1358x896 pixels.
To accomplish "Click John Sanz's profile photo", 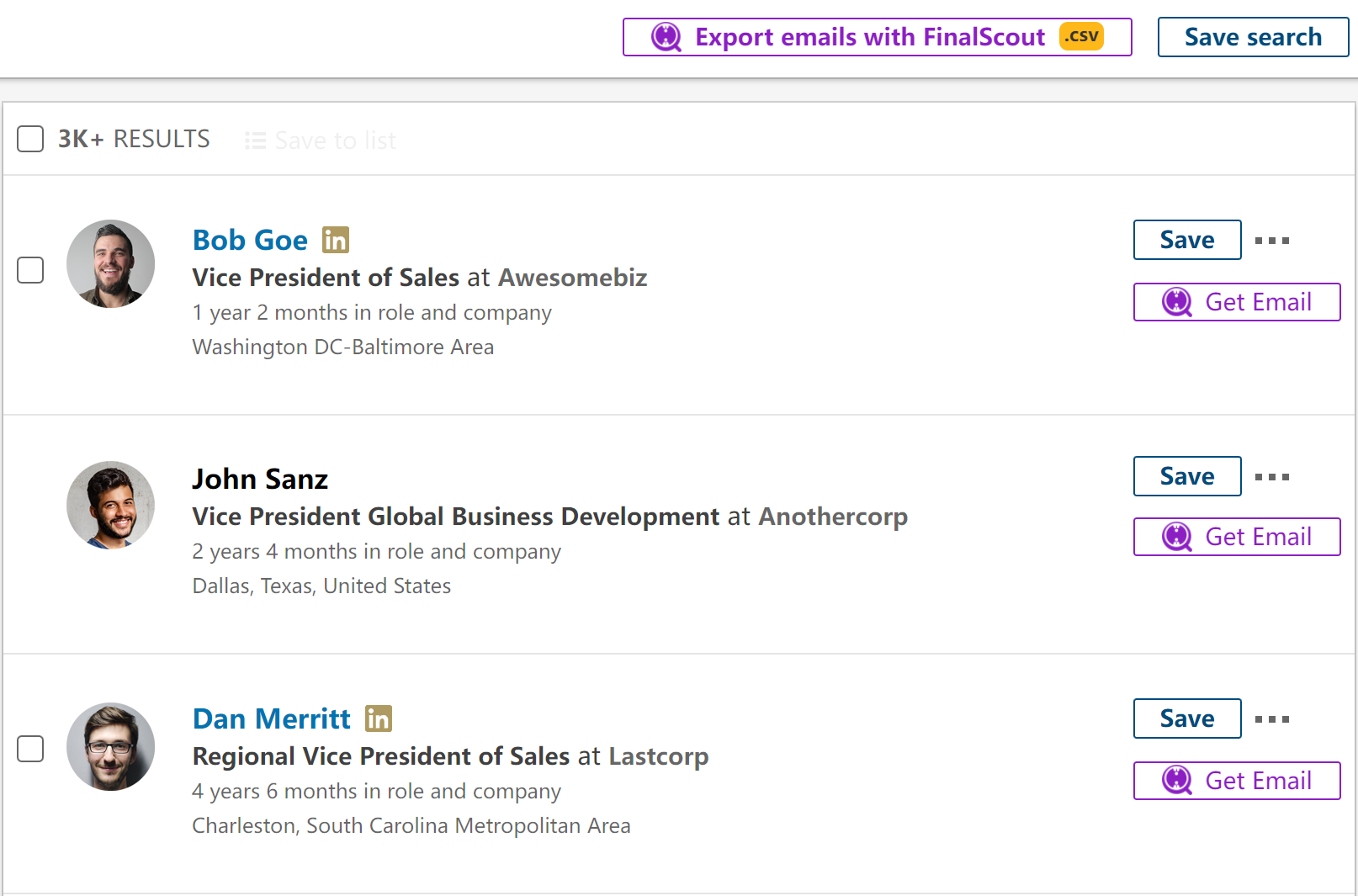I will [110, 505].
